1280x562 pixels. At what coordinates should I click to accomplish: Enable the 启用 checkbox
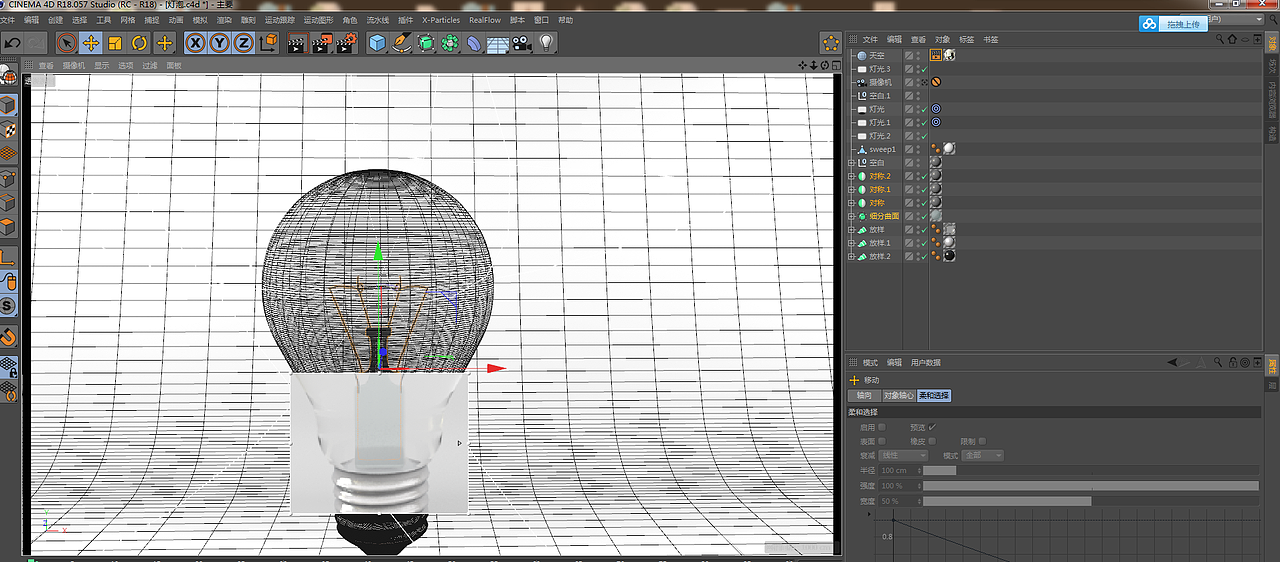coord(882,427)
